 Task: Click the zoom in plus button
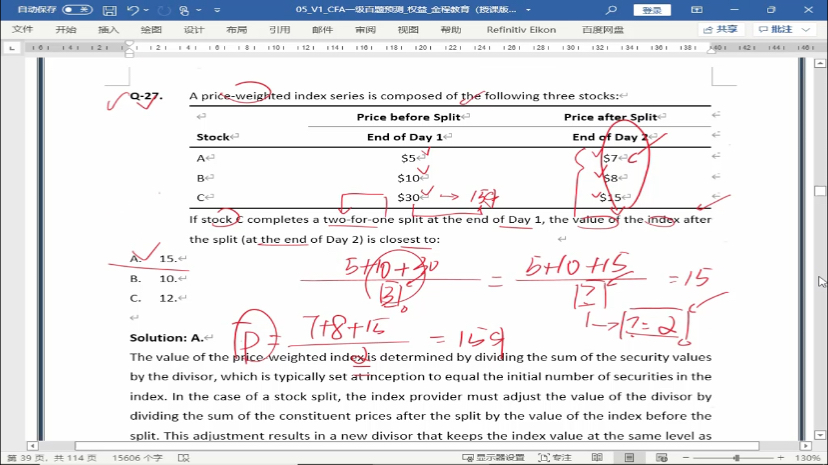(x=780, y=458)
